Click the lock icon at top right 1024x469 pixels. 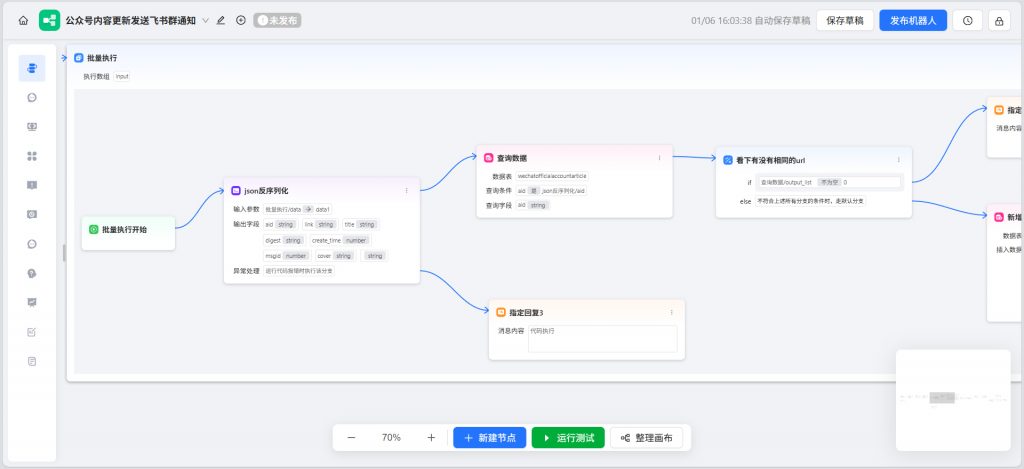[999, 20]
